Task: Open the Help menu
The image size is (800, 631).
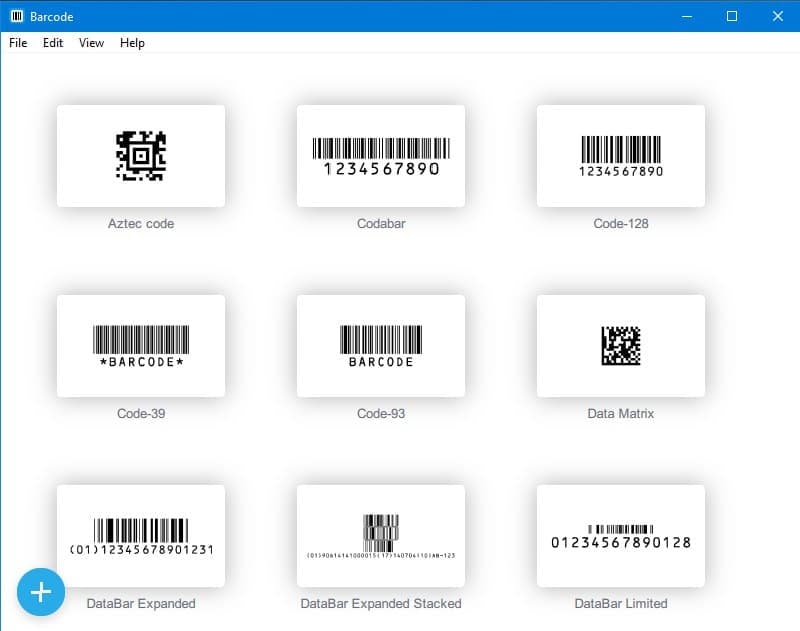Action: click(x=132, y=43)
